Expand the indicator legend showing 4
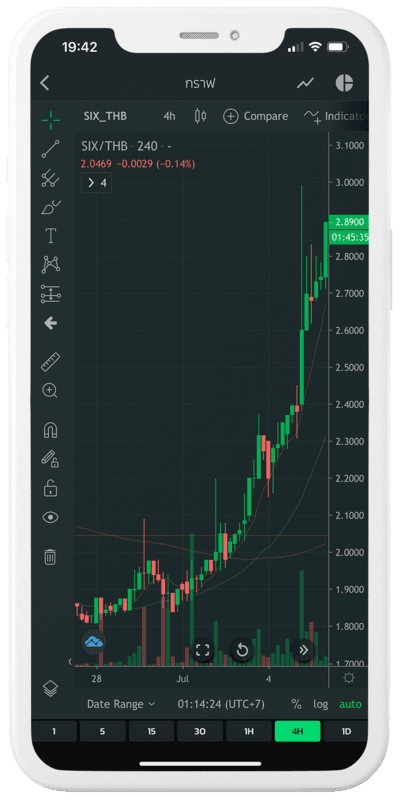This screenshot has width=400, height=801. tap(97, 183)
